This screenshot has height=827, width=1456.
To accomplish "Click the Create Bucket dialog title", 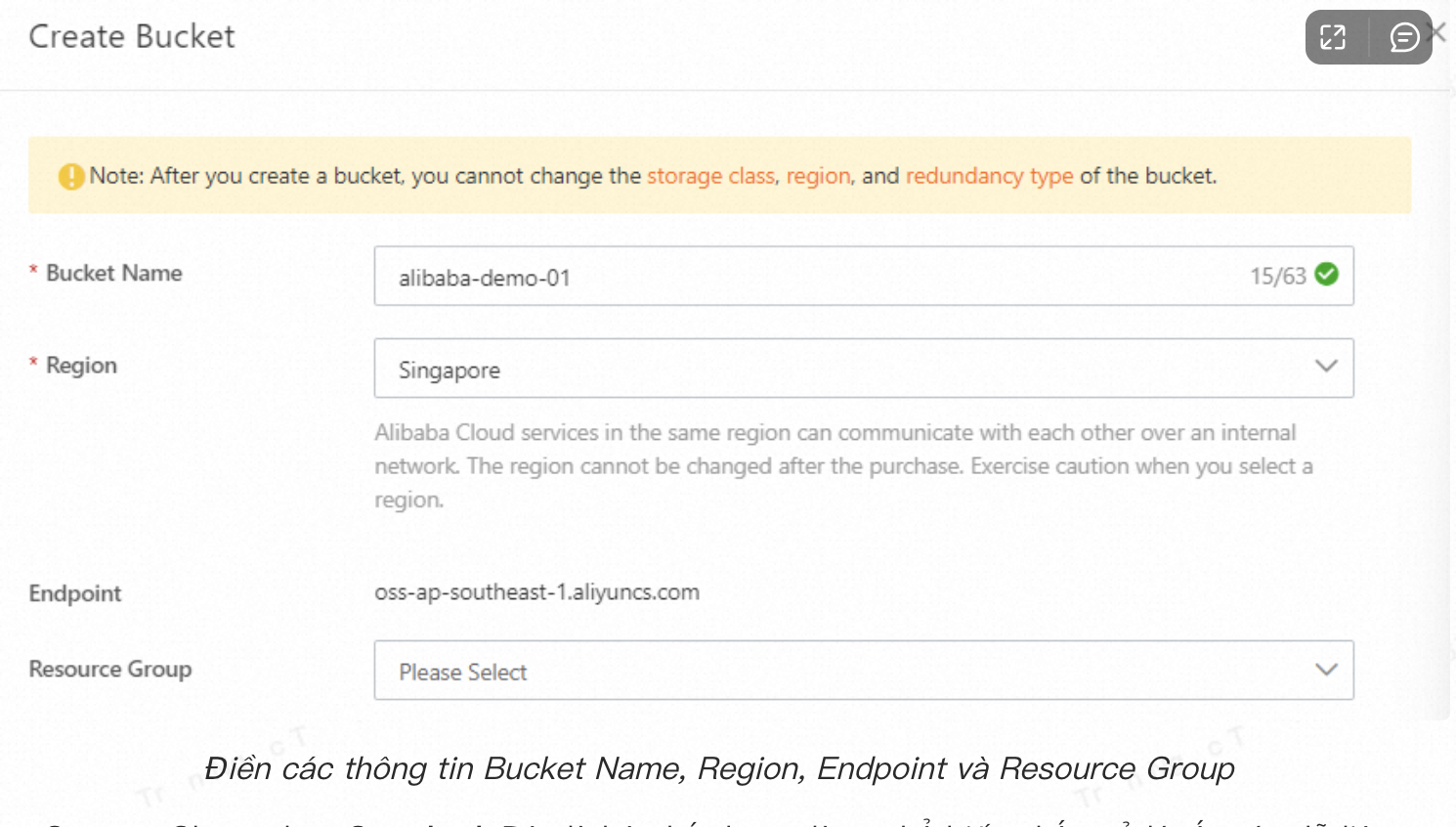I will pos(132,36).
